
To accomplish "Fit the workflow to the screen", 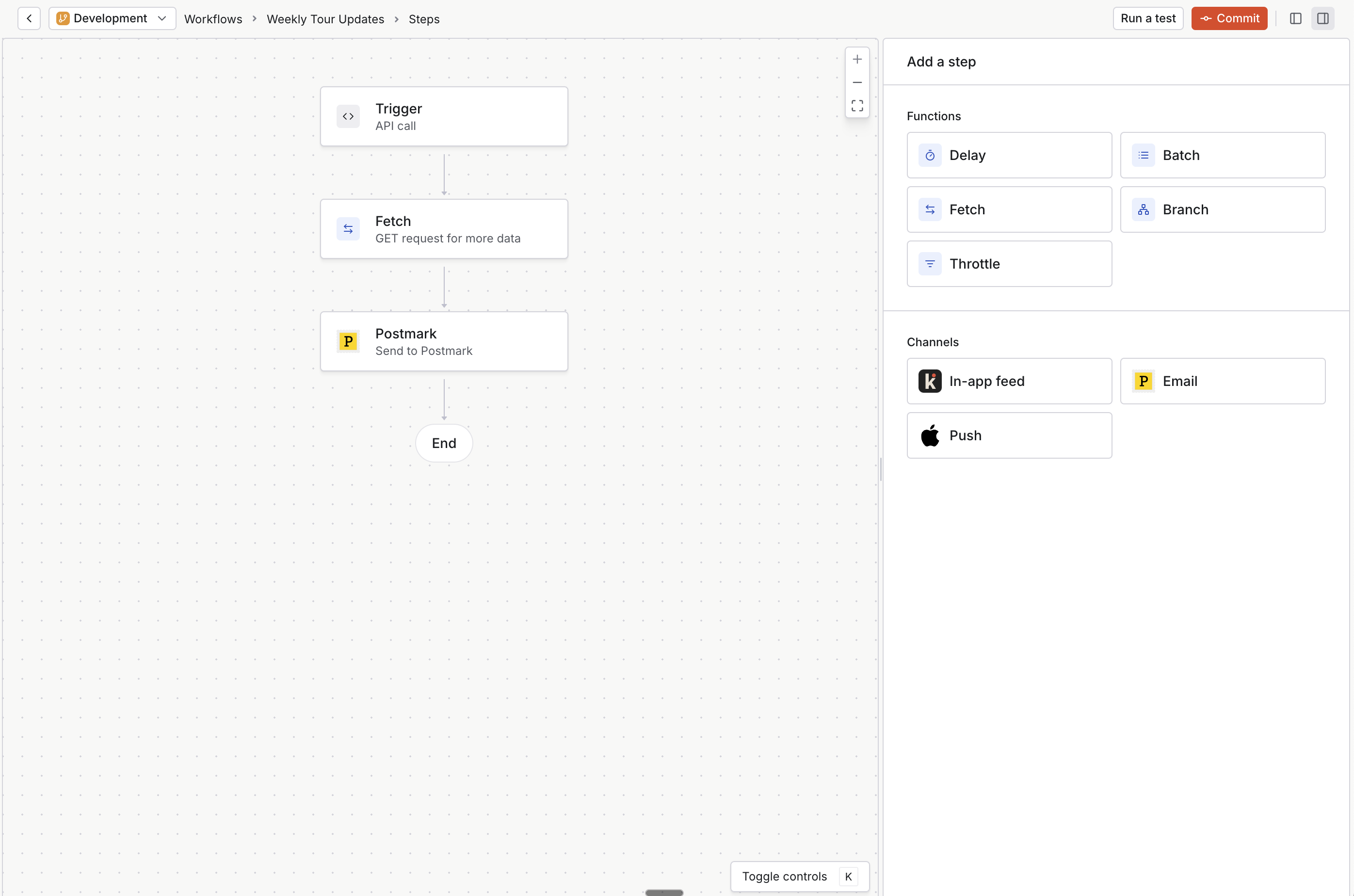I will (857, 106).
